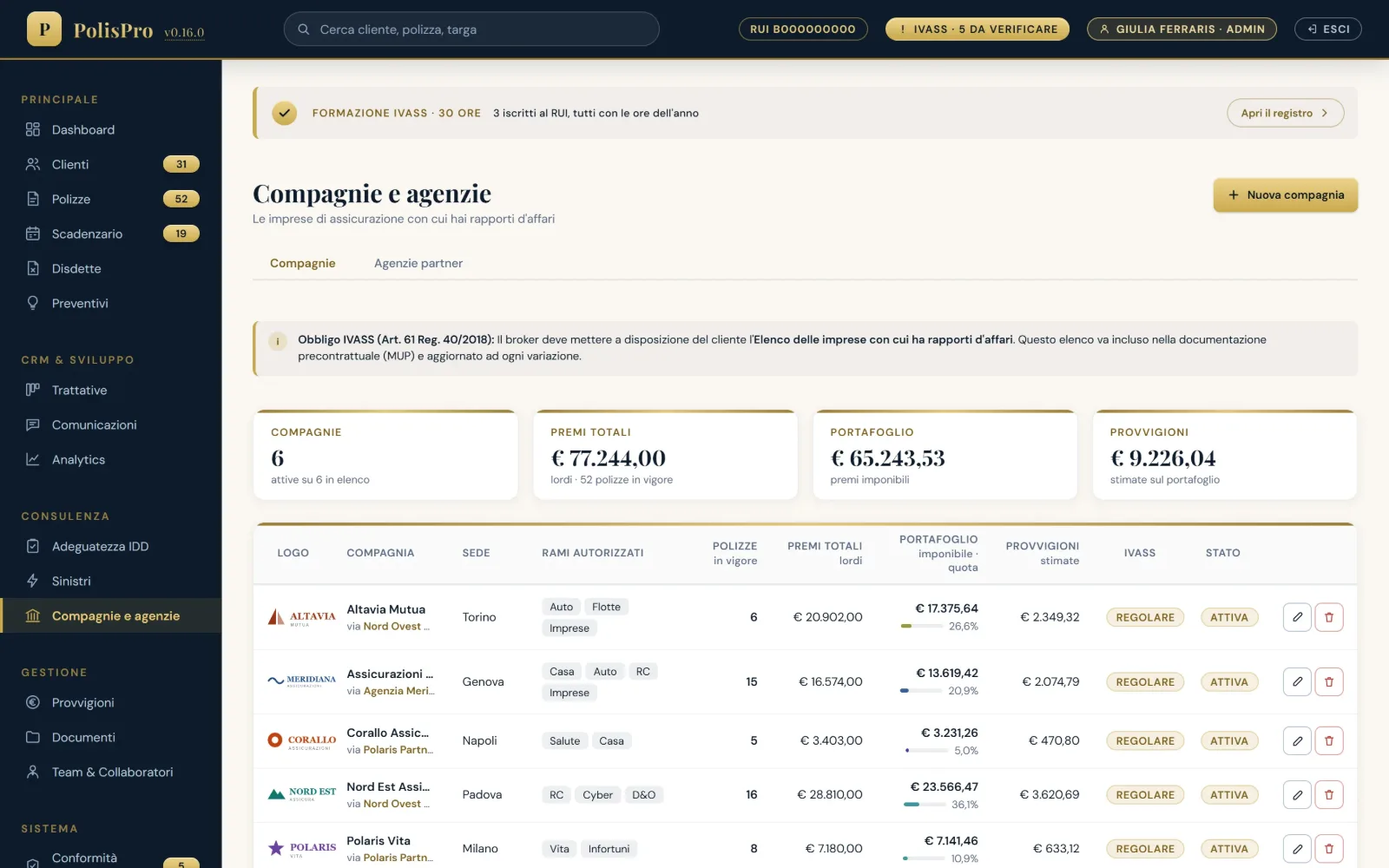Switch to Agenzie partner tab
This screenshot has height=868, width=1389.
tap(418, 263)
